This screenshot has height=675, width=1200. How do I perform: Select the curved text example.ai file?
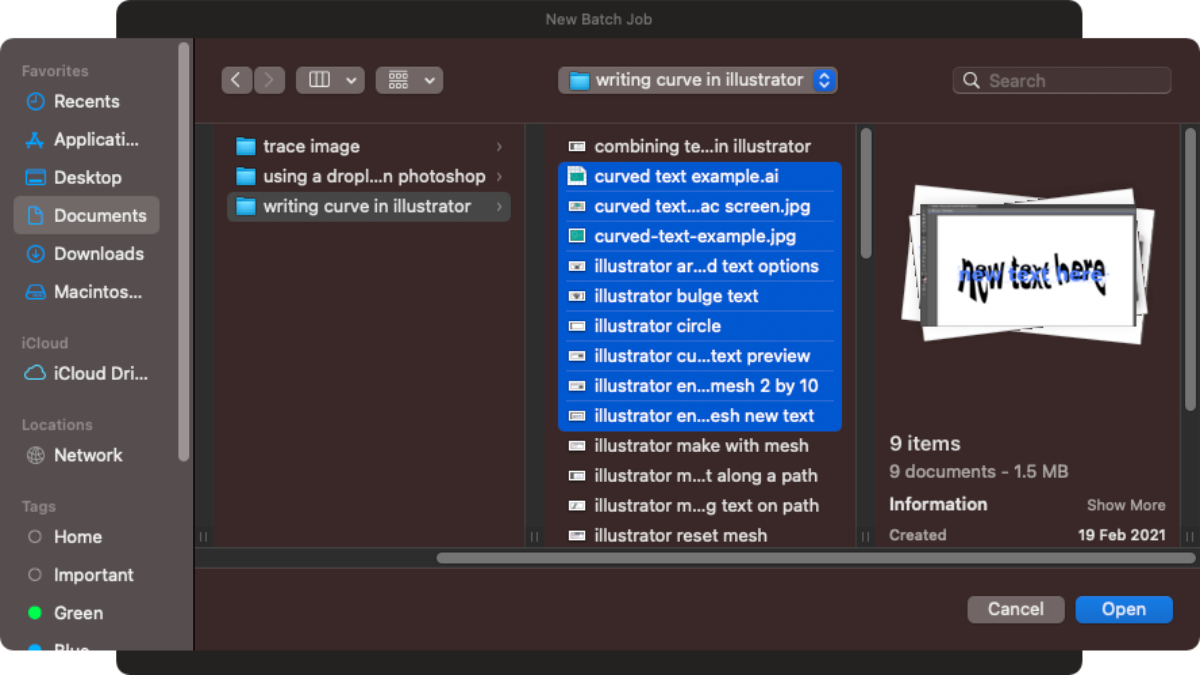[700, 176]
